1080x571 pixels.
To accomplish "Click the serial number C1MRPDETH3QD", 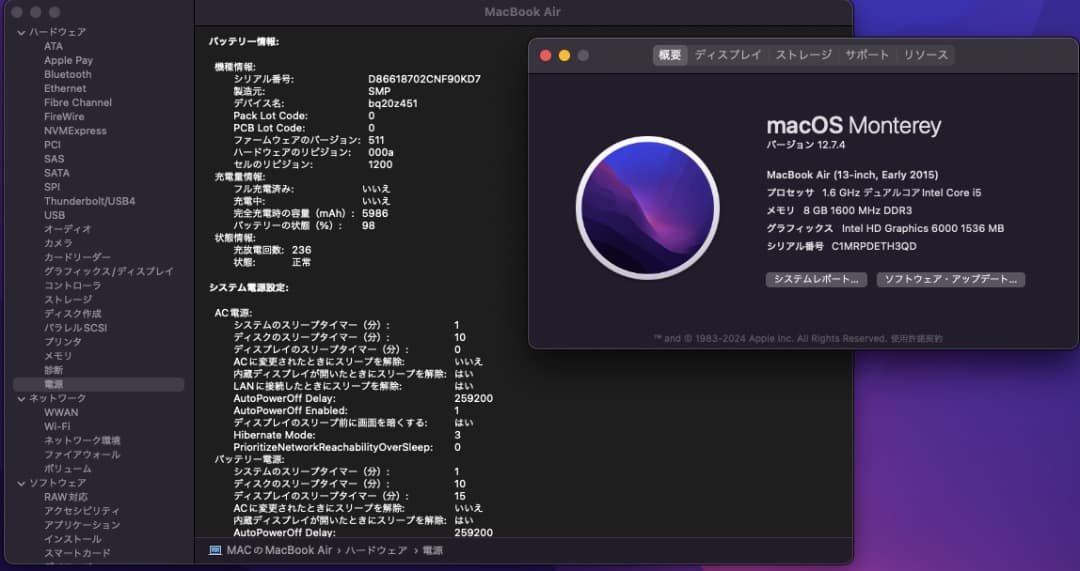I will pyautogui.click(x=874, y=246).
